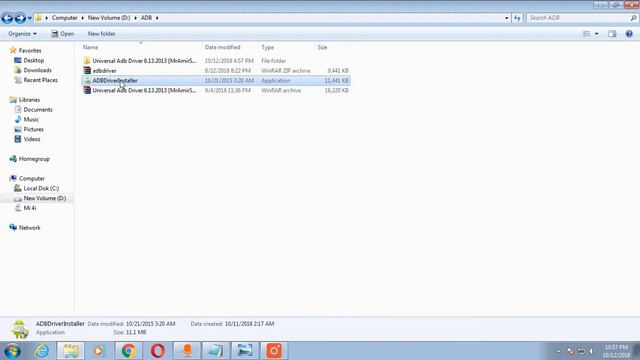
Task: Click the search magnifier icon
Action: click(x=633, y=18)
